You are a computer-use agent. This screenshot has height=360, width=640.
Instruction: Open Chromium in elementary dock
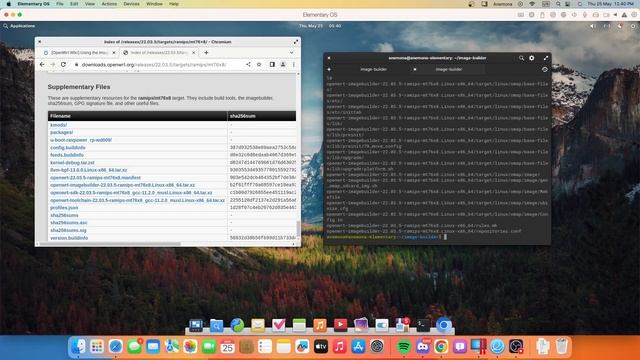[444, 325]
